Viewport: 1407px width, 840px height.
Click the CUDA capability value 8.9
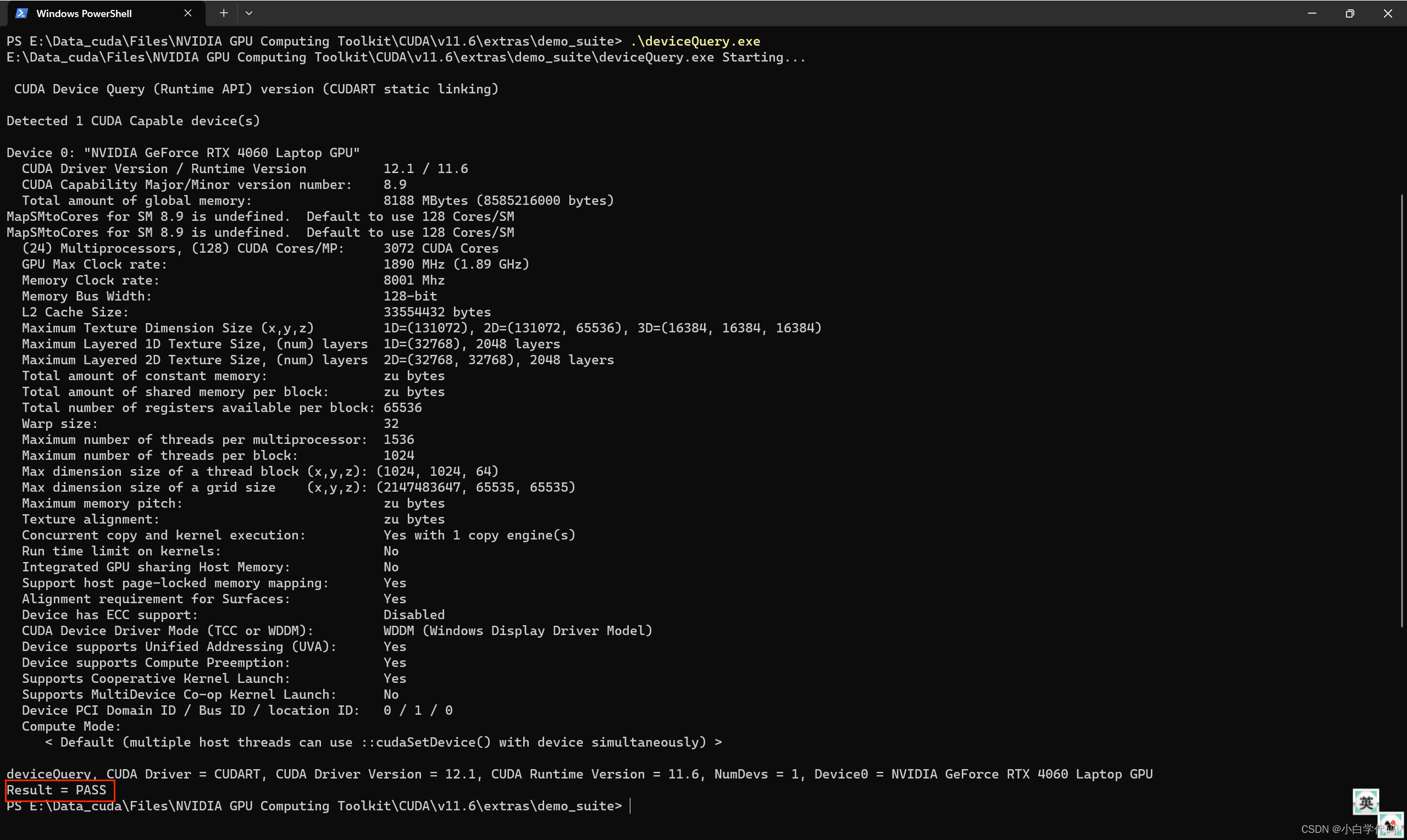pyautogui.click(x=395, y=185)
